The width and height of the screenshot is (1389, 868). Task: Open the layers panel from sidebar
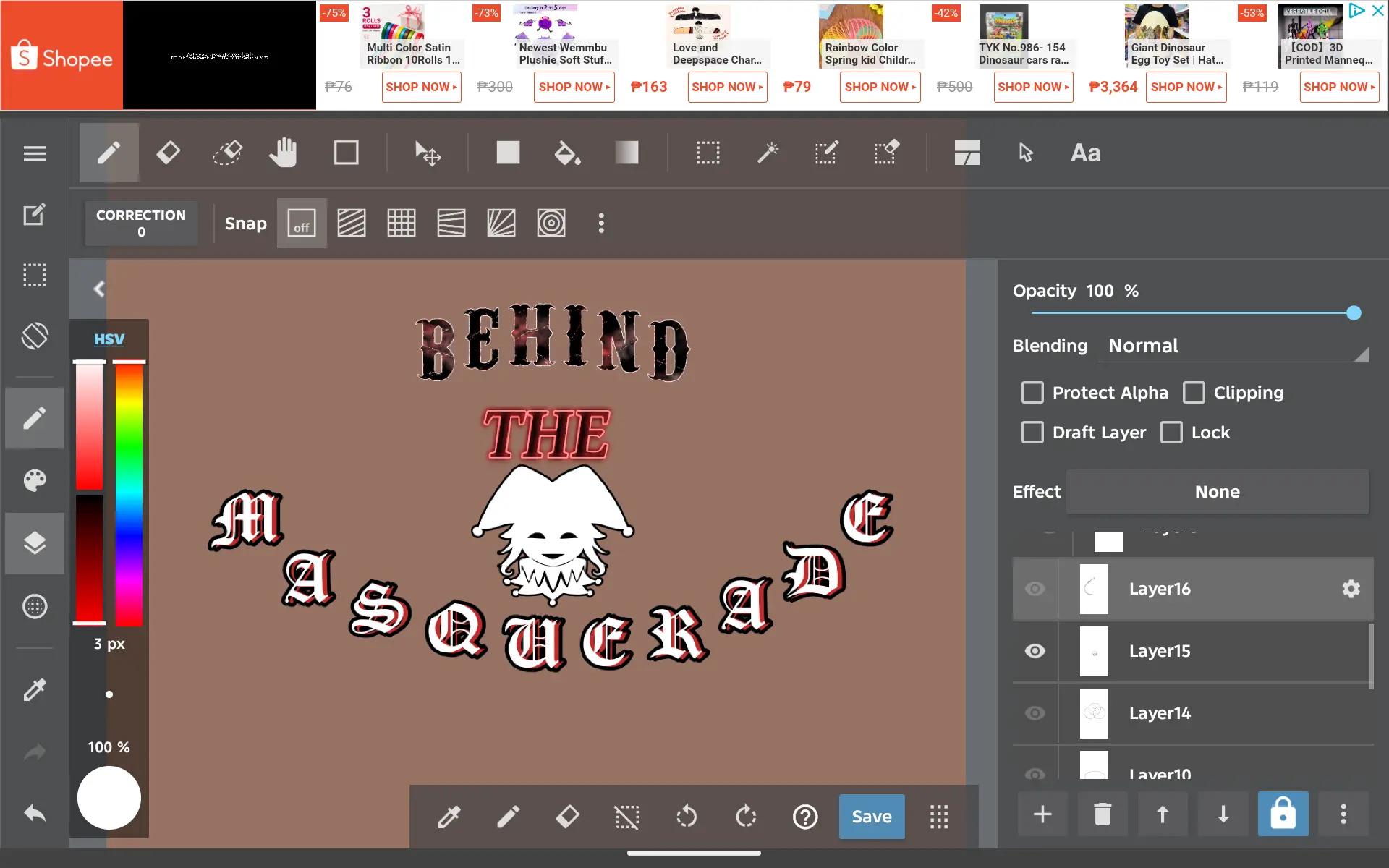click(35, 543)
